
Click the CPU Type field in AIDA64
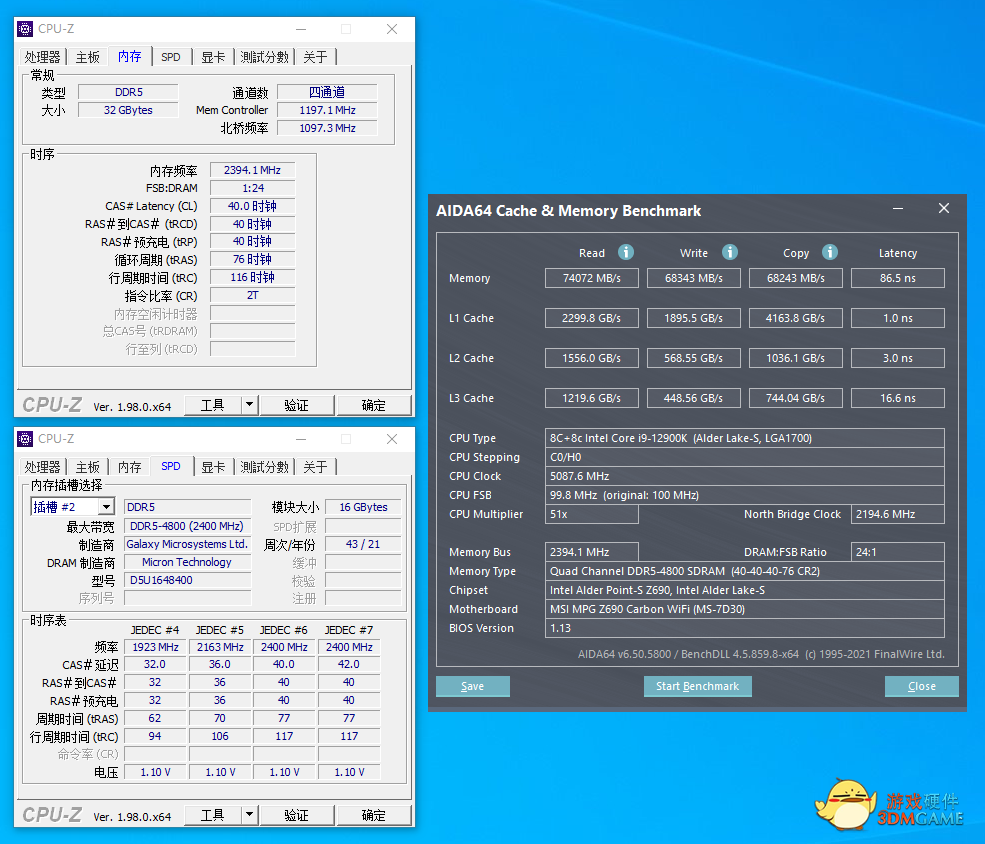[744, 438]
